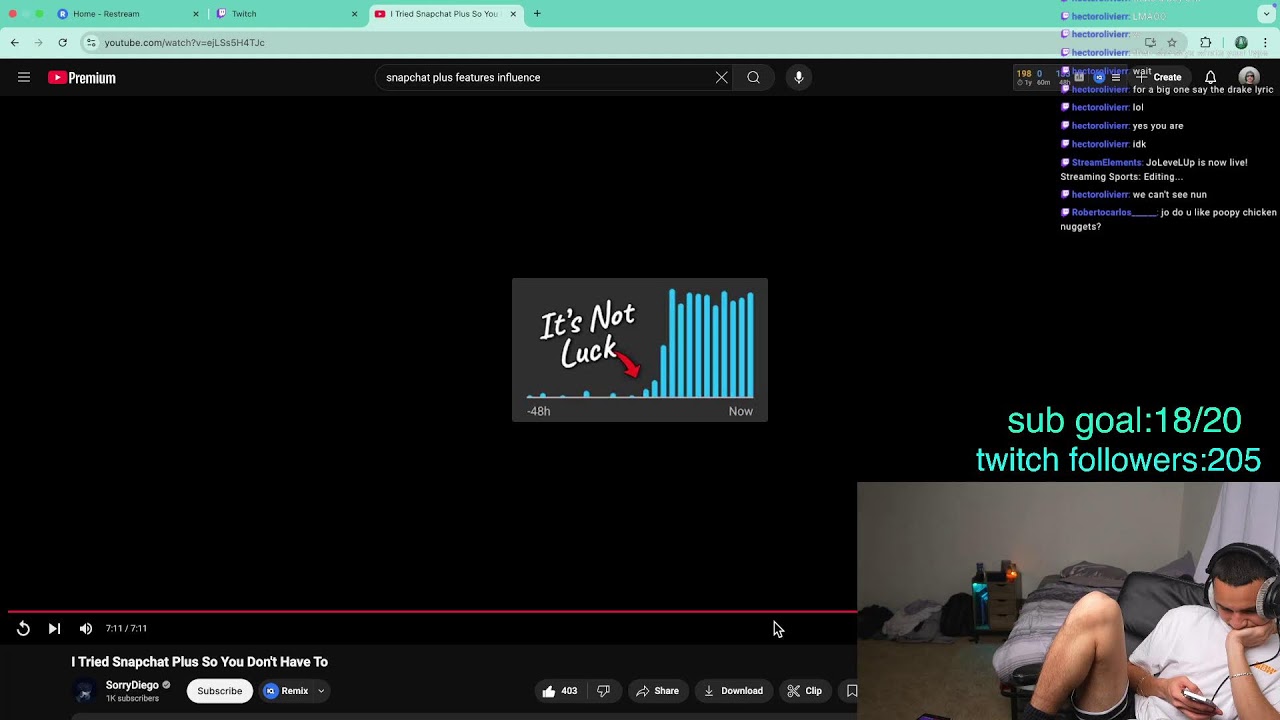Close the Twitch tab
This screenshot has height=720, width=1280.
[354, 14]
